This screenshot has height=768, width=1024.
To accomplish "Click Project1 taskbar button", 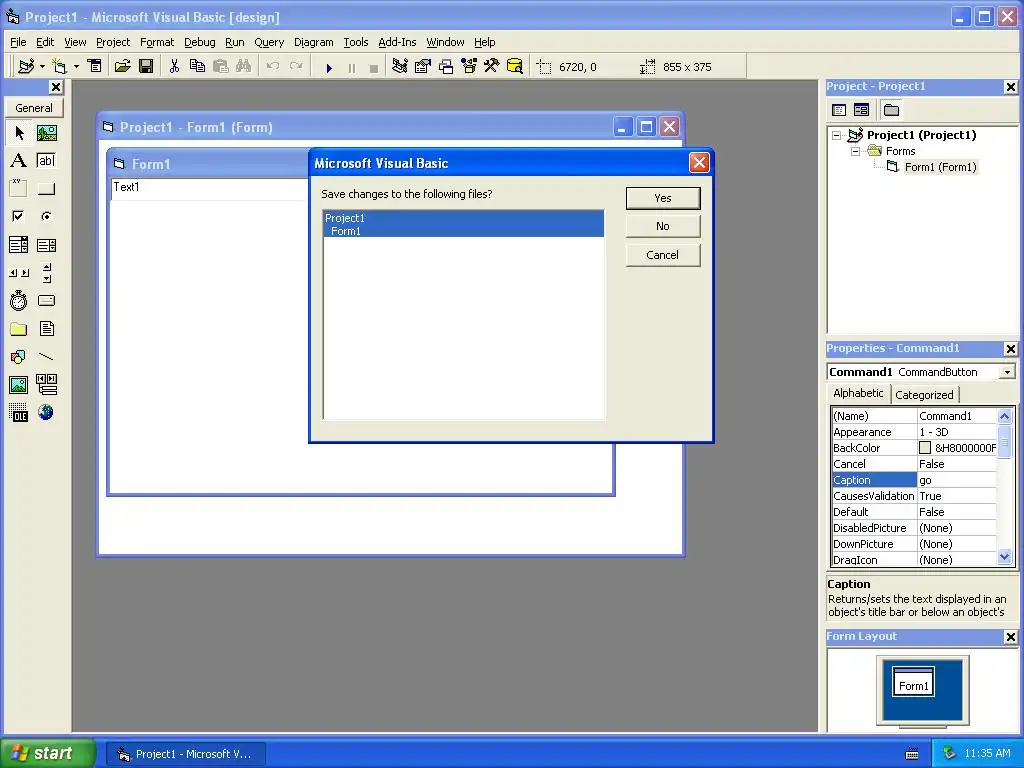I will 185,754.
